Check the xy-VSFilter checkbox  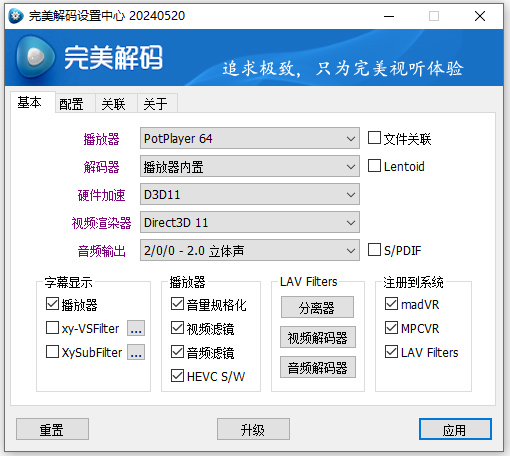pos(52,328)
